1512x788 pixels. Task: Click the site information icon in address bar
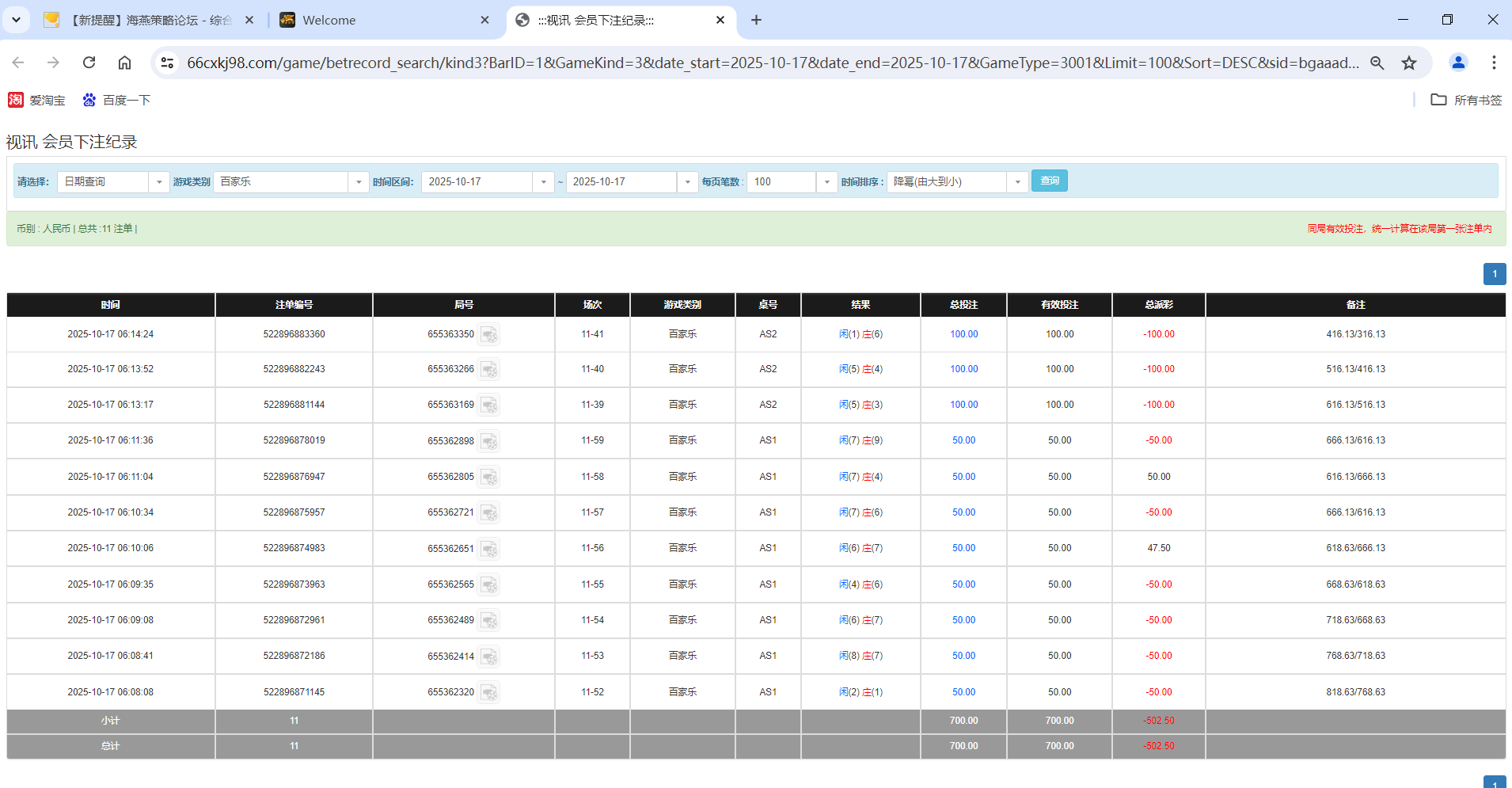click(x=167, y=63)
